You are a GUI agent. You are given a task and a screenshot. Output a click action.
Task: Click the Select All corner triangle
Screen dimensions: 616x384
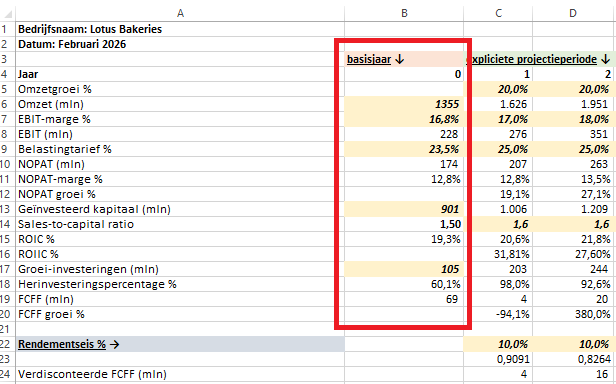pos(8,14)
